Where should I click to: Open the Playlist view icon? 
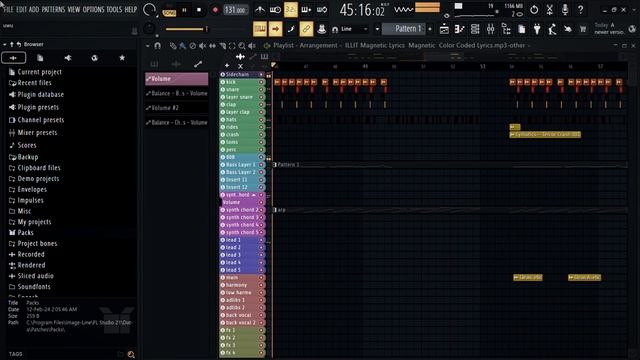click(x=444, y=29)
